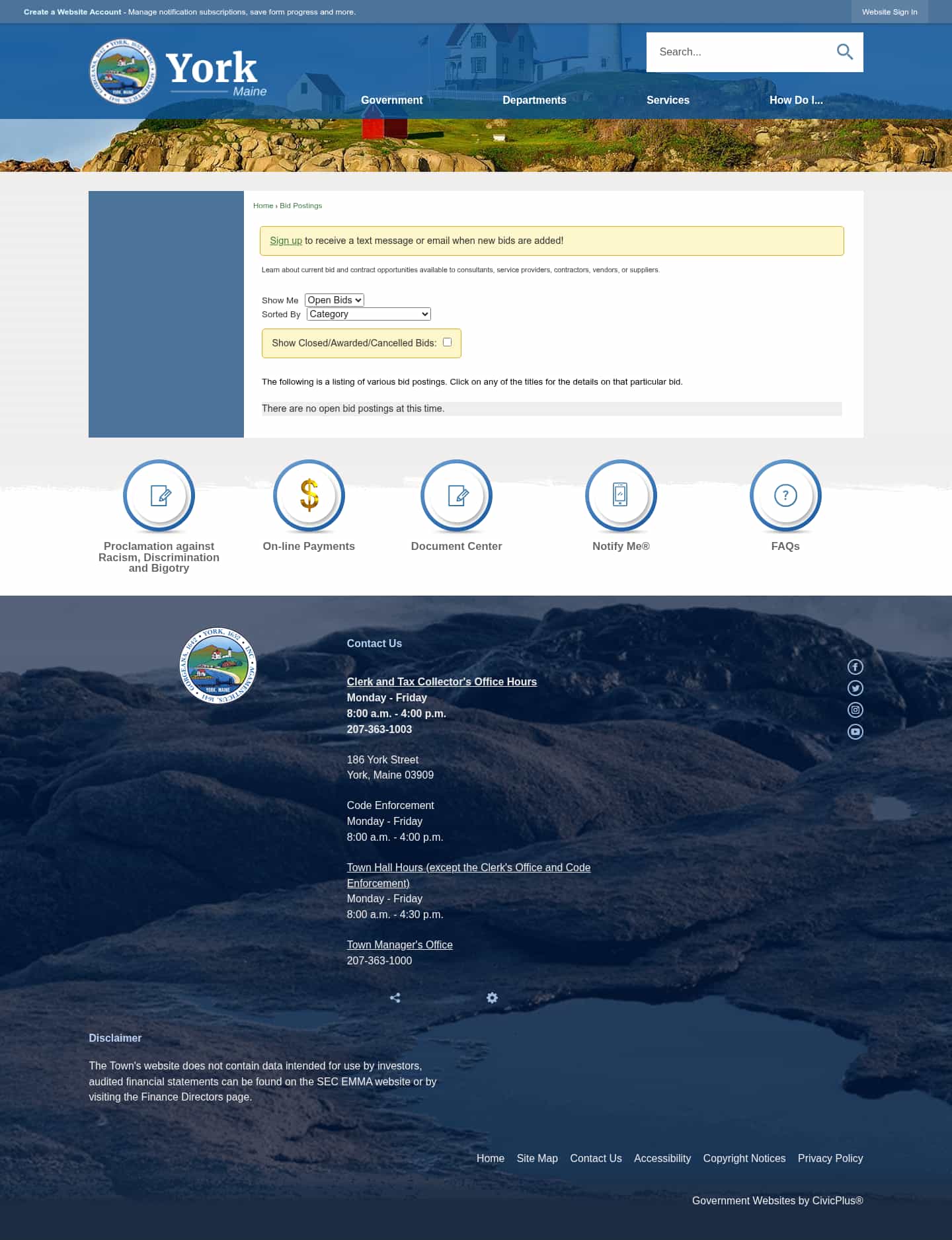Screen dimensions: 952x1240
Task: Visit the Twitter social icon
Action: (x=855, y=688)
